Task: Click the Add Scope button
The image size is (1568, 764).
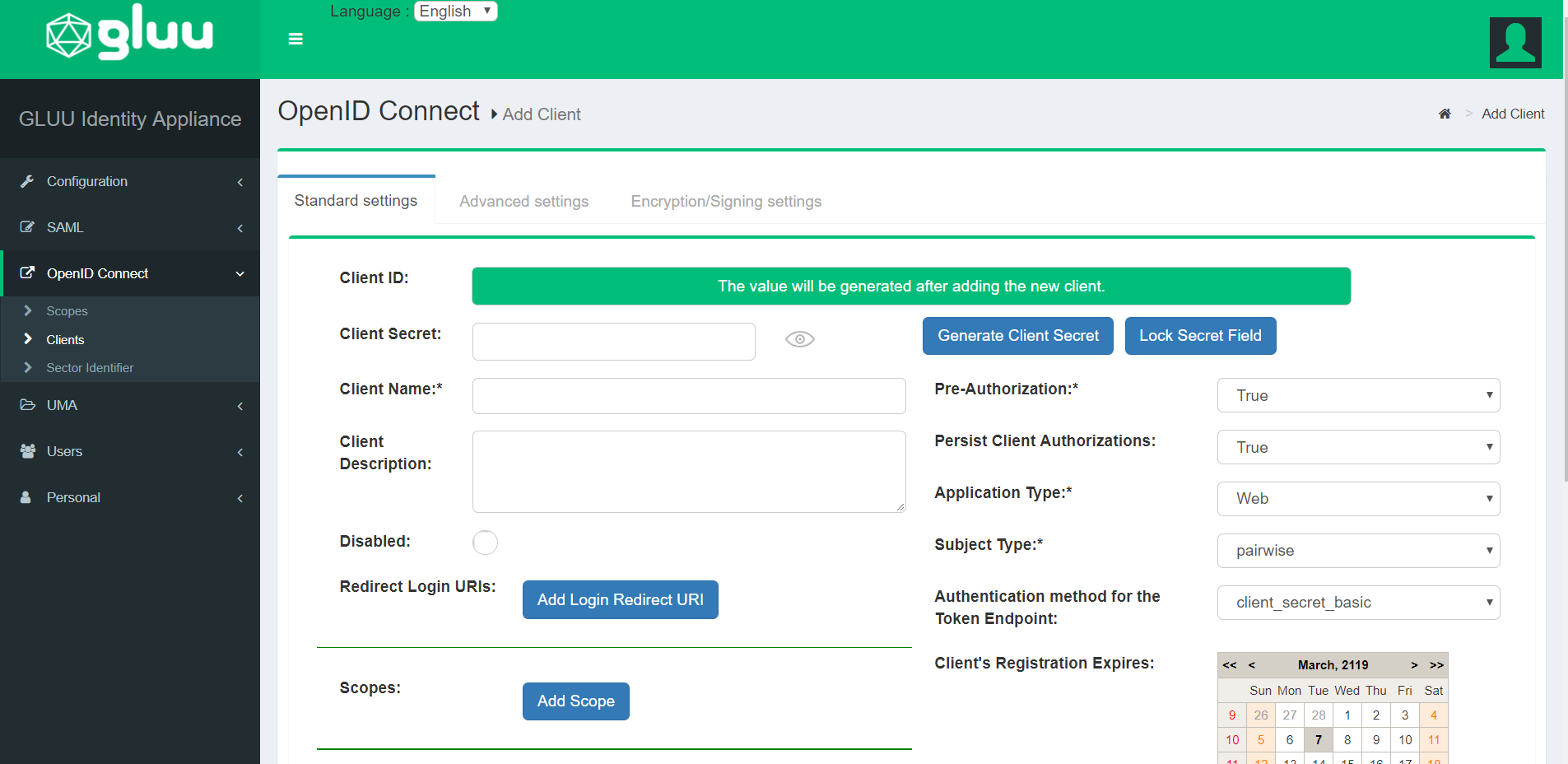Action: coord(575,701)
